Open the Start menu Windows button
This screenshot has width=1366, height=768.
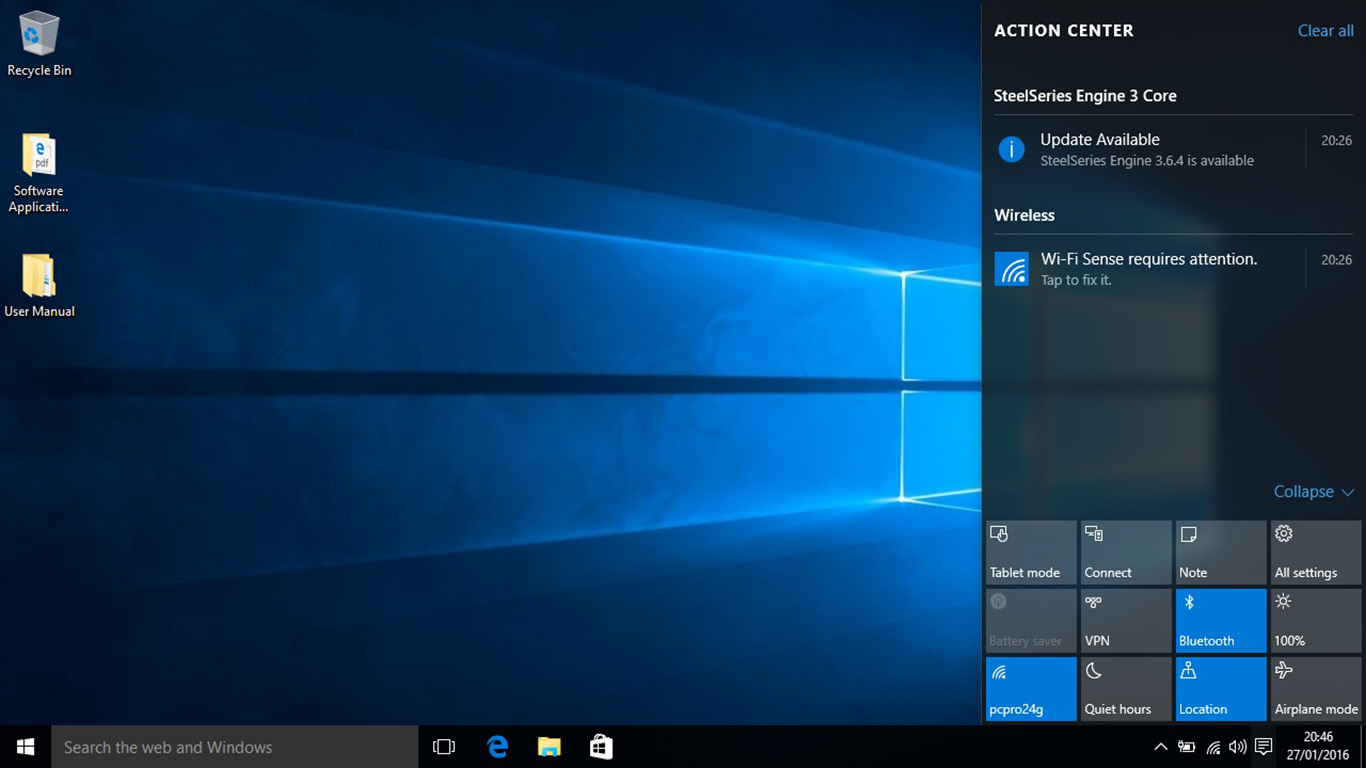(26, 747)
